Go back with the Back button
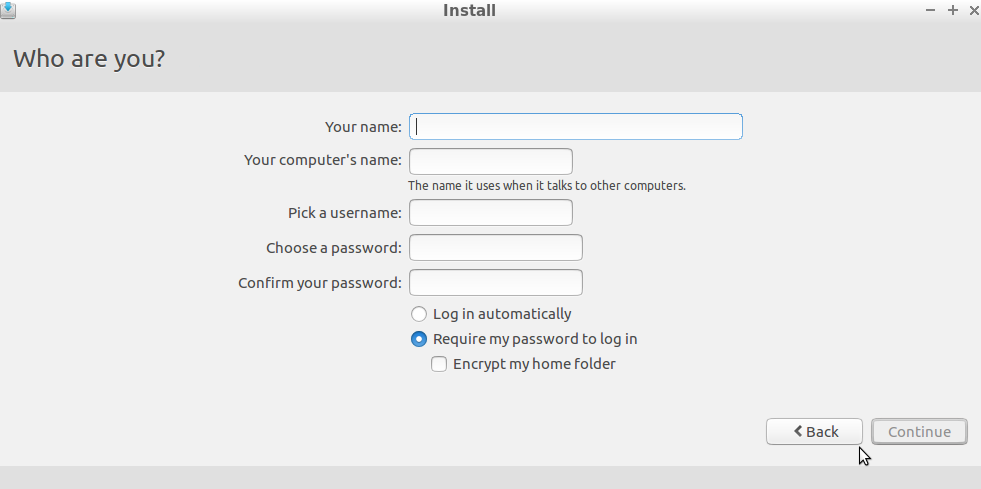The height and width of the screenshot is (489, 981). click(x=814, y=431)
